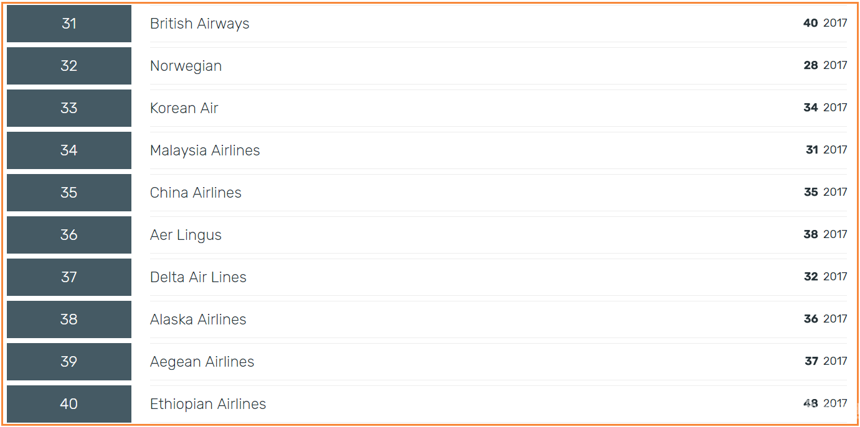The image size is (860, 427).
Task: Select the Aer Lingus name
Action: pos(186,235)
